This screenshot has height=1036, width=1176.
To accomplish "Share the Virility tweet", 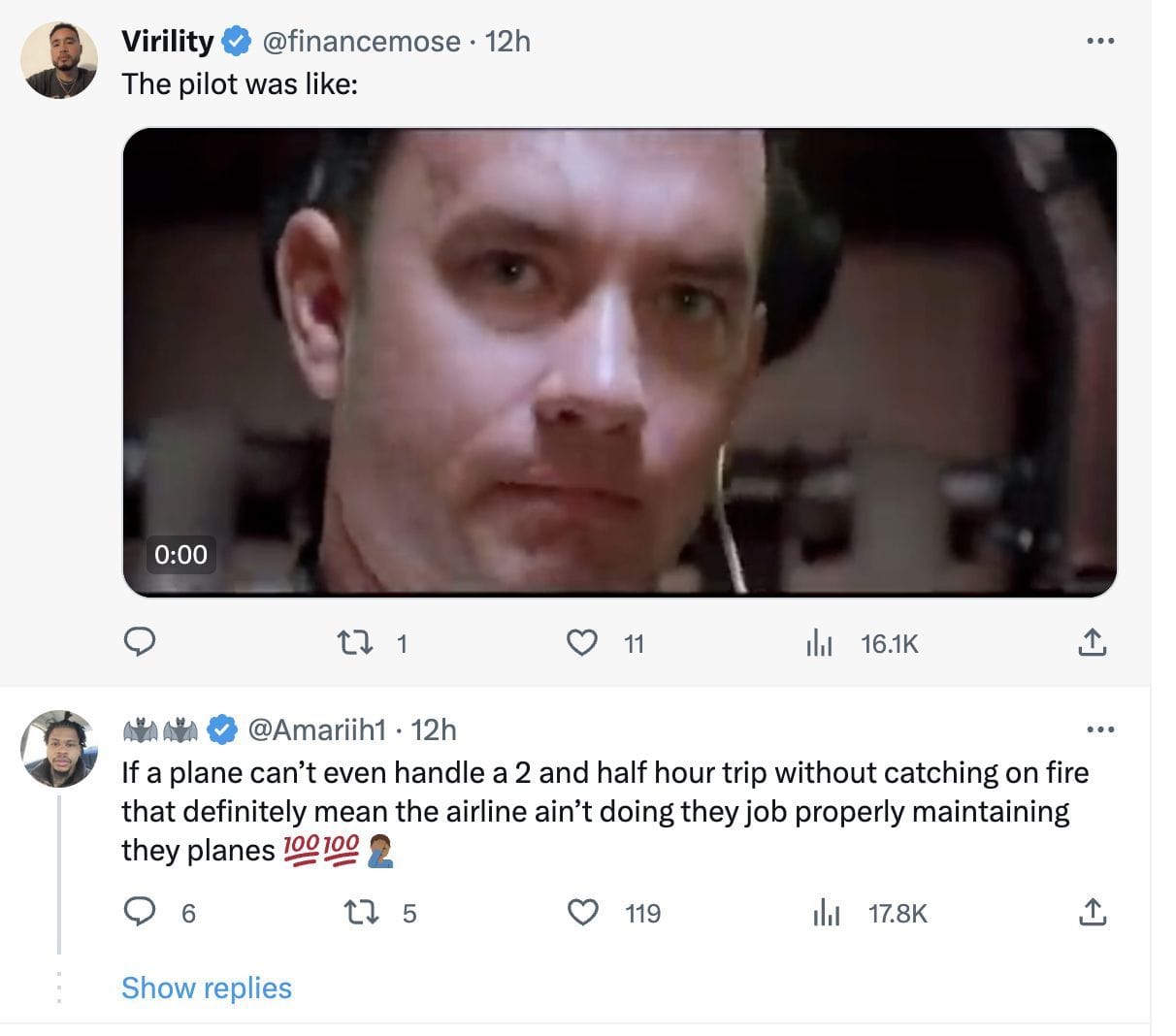I will coord(1092,642).
